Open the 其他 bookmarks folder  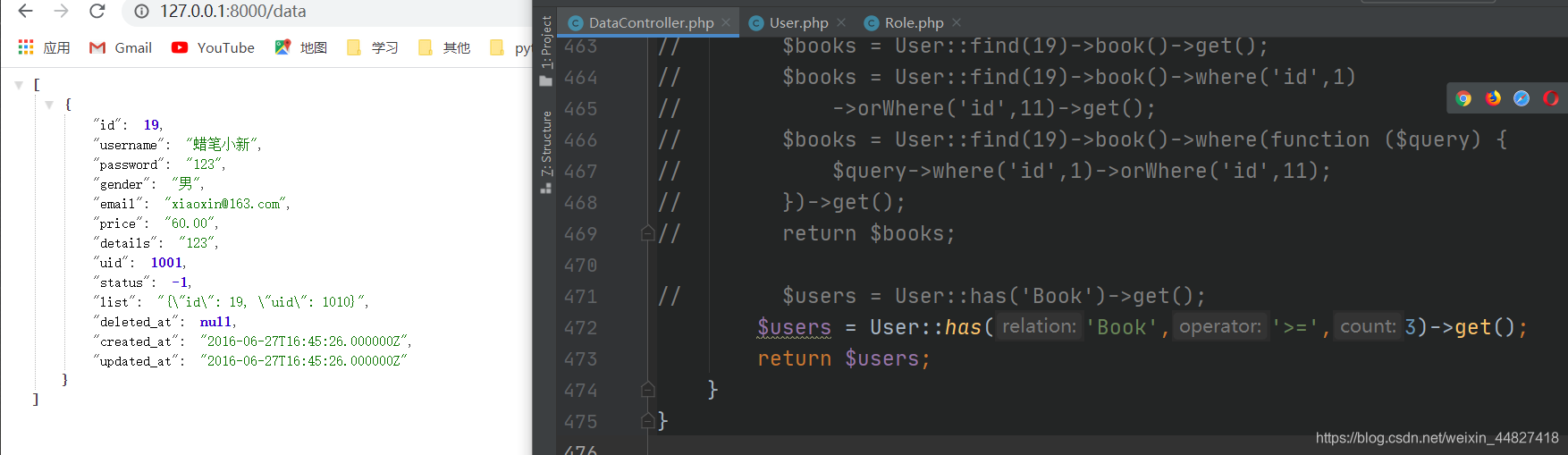(x=444, y=47)
